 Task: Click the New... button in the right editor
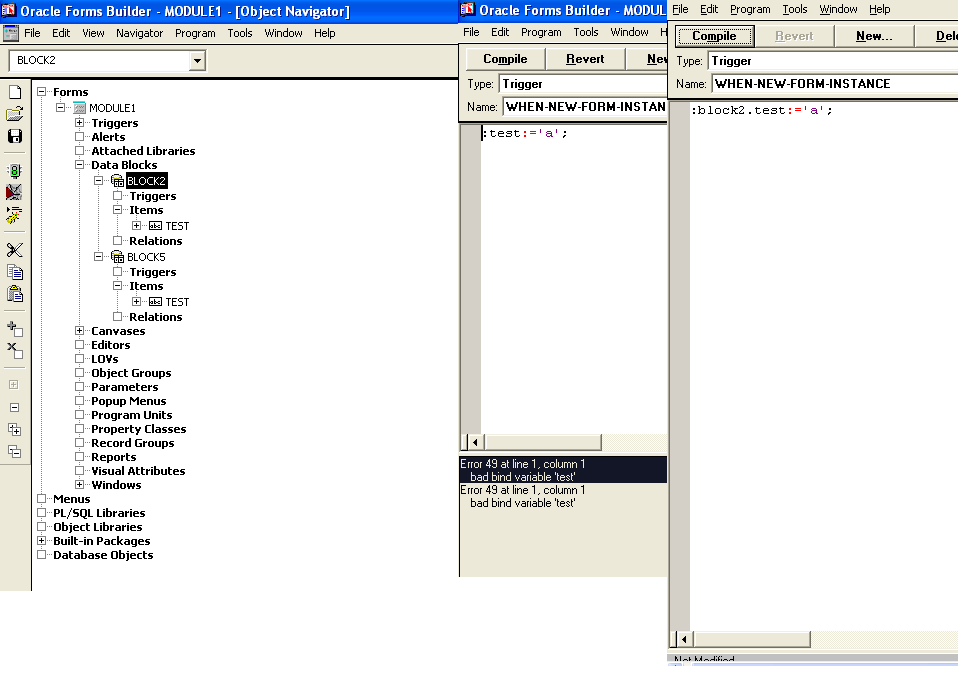coord(874,36)
